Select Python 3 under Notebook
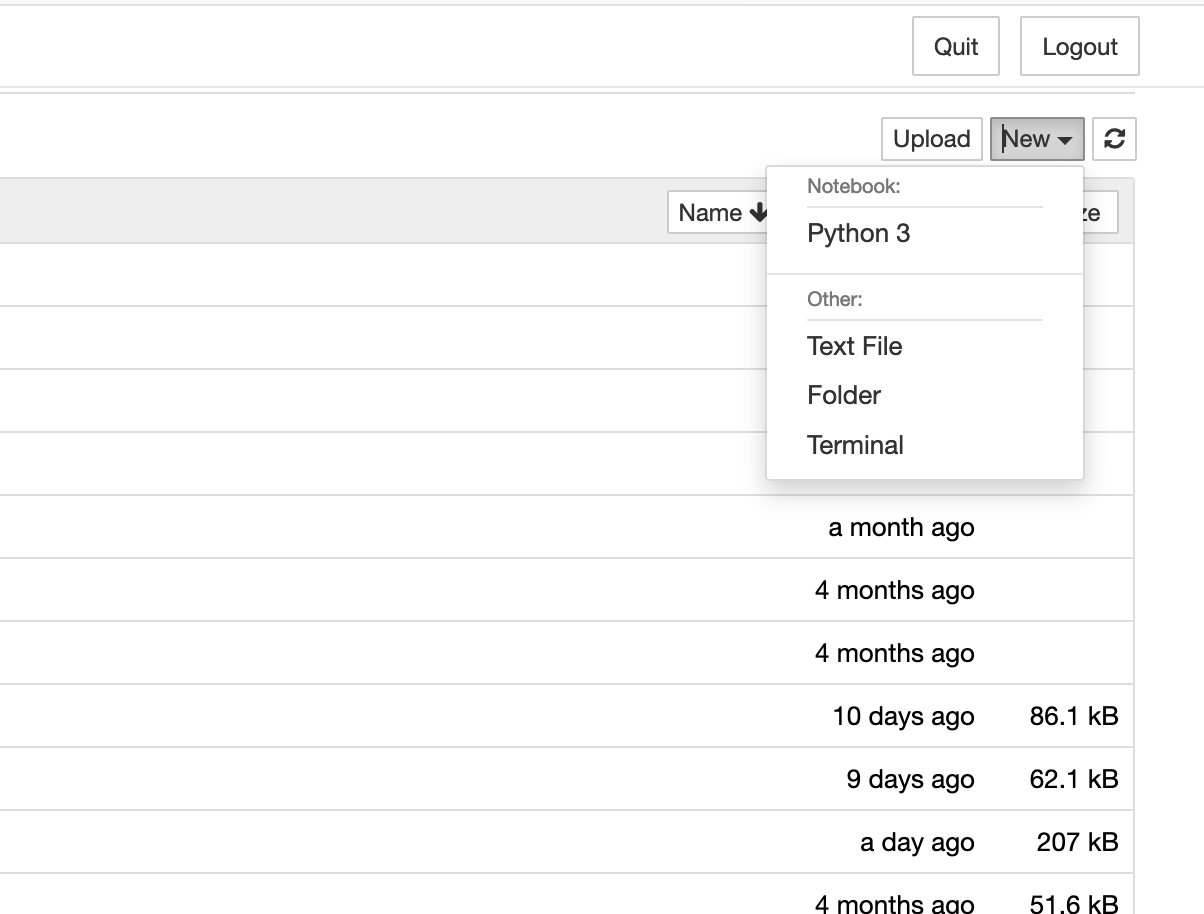 [x=858, y=233]
